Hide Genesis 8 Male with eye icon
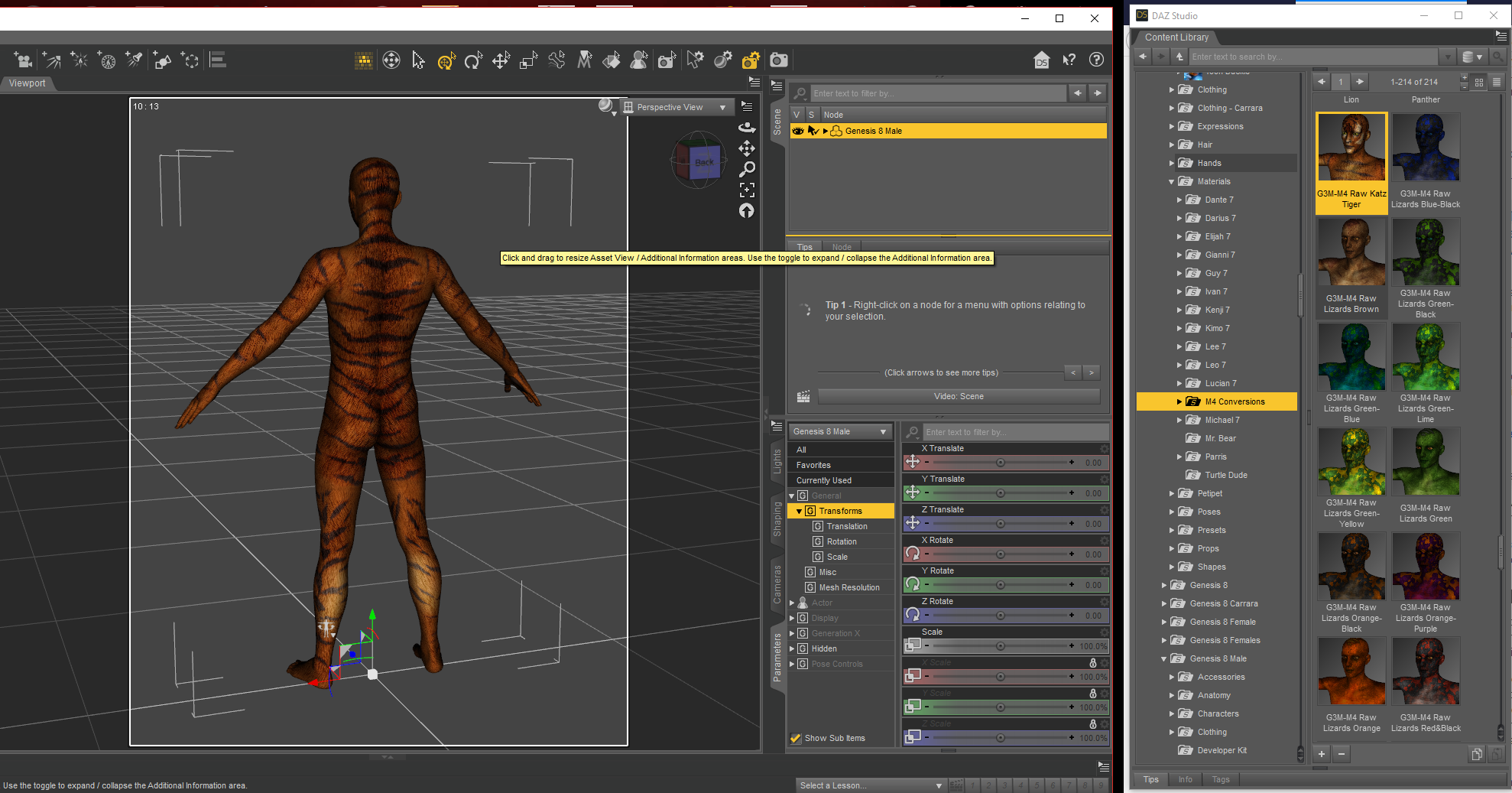Viewport: 1512px width, 793px height. point(797,131)
